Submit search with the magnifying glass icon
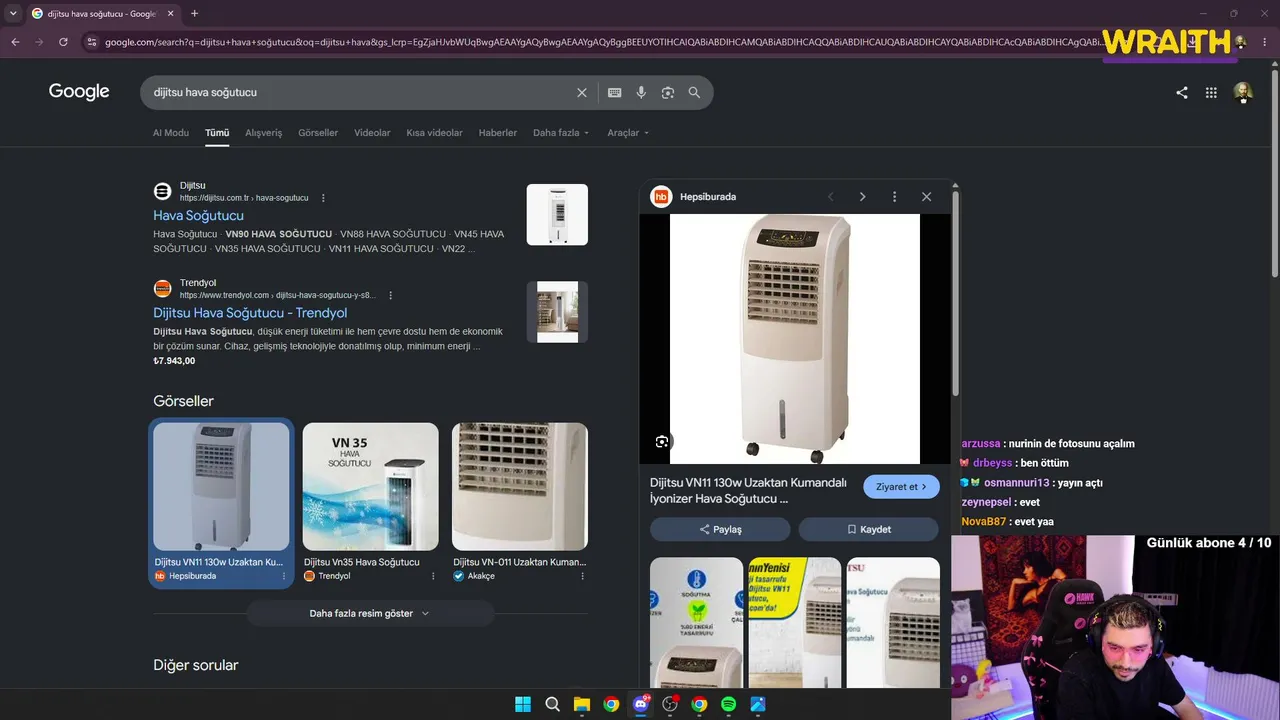 (694, 92)
